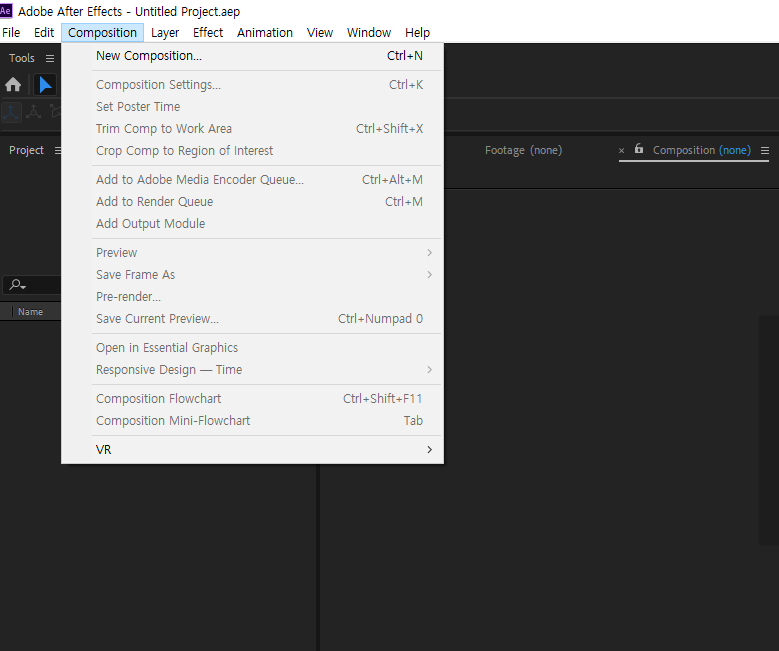Click the local axis mode icon

pos(11,112)
